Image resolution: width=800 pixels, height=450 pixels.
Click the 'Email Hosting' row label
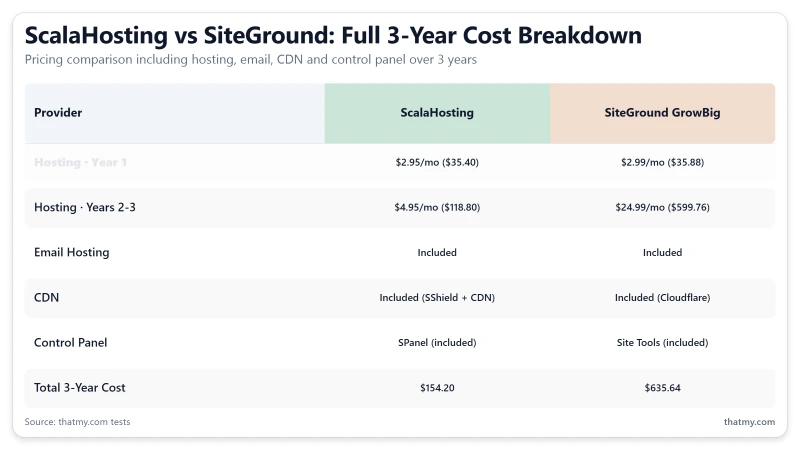point(71,253)
